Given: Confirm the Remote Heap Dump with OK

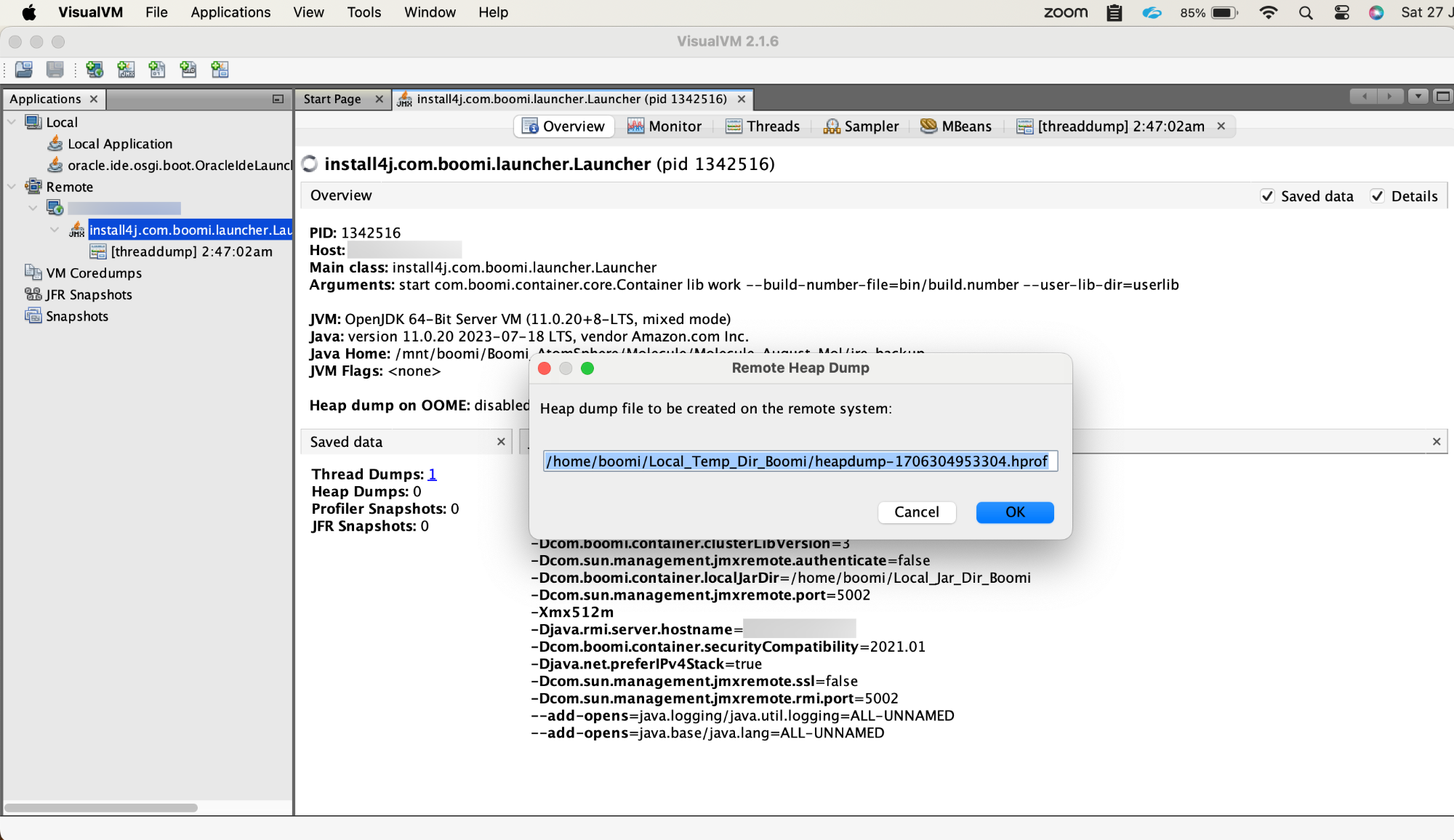Looking at the screenshot, I should [x=1014, y=512].
